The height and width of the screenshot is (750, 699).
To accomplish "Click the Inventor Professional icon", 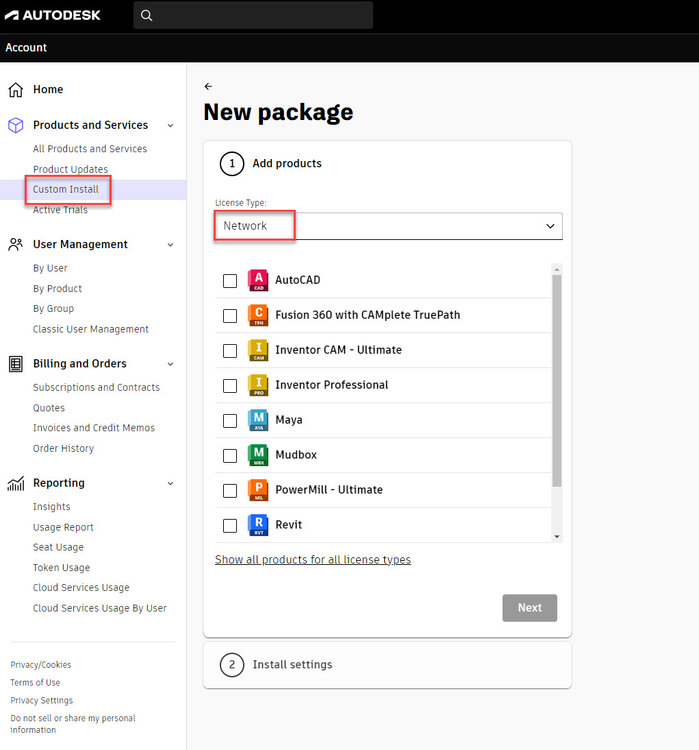I will tap(258, 385).
